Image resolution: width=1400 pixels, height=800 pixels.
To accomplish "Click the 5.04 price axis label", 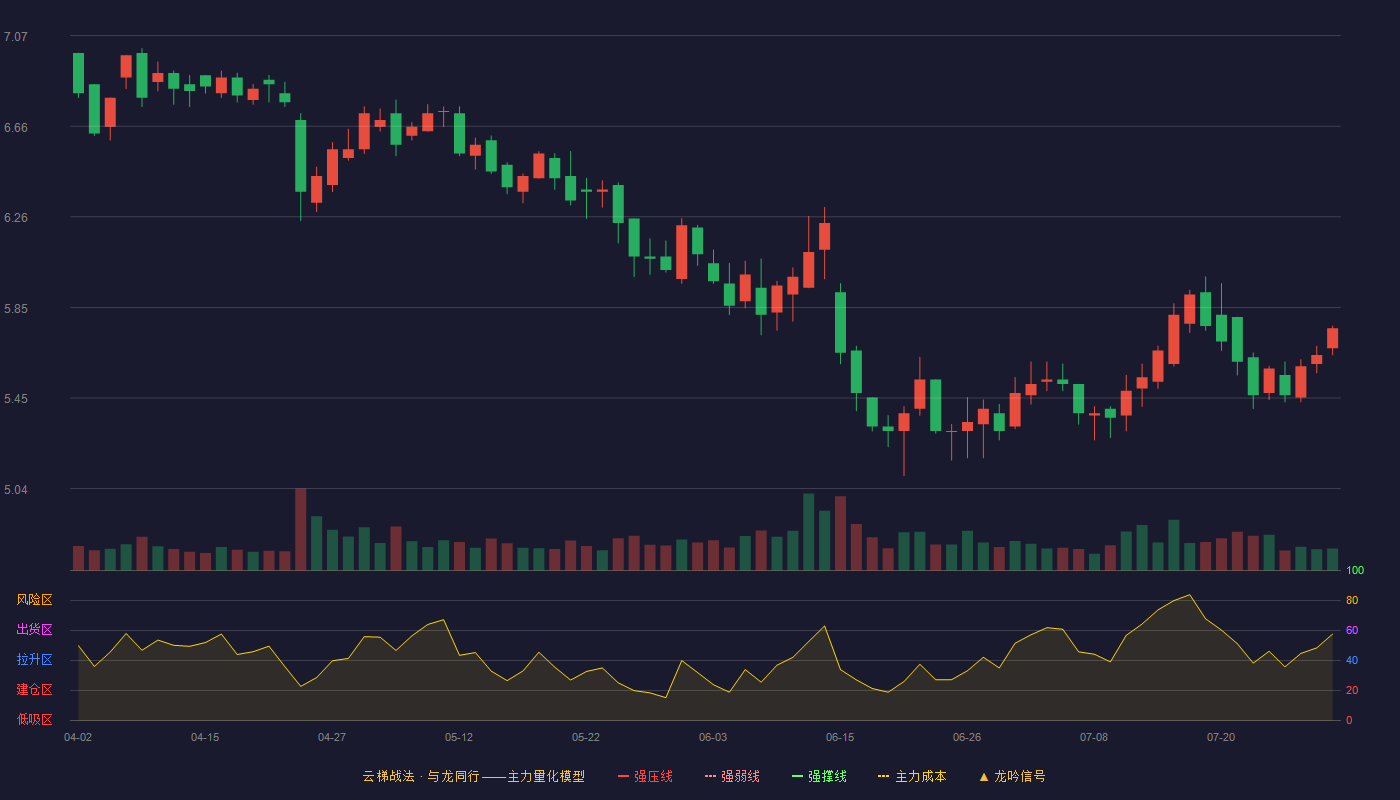I will click(x=16, y=490).
